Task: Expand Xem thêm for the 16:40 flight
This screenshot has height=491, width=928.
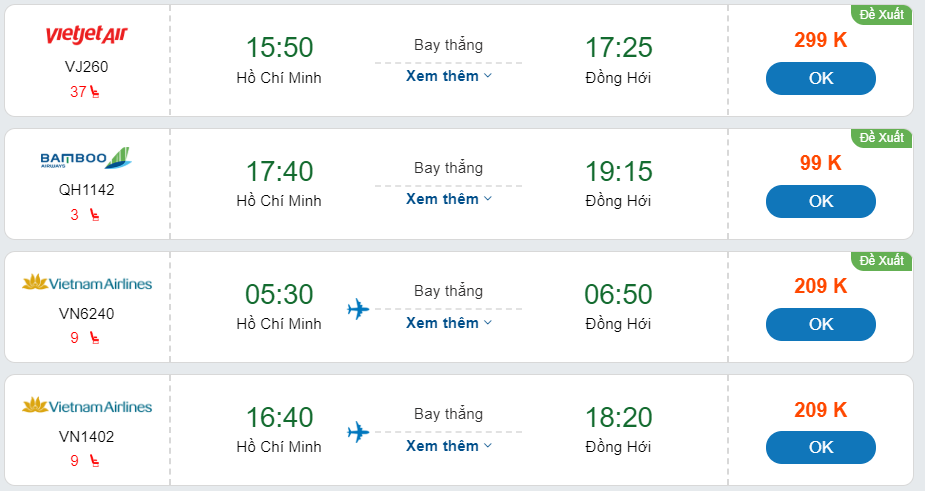Action: coord(449,446)
